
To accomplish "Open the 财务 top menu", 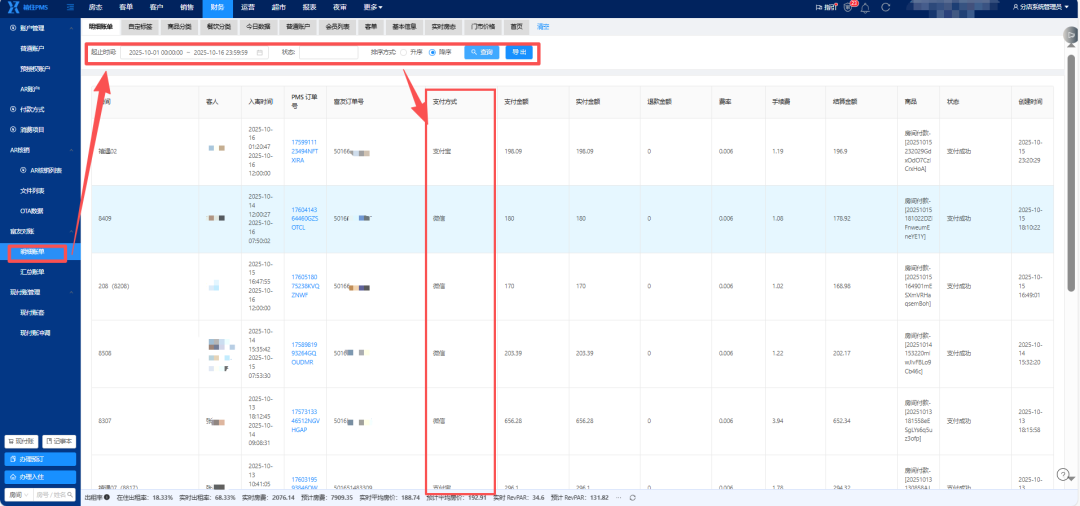I will (x=217, y=7).
